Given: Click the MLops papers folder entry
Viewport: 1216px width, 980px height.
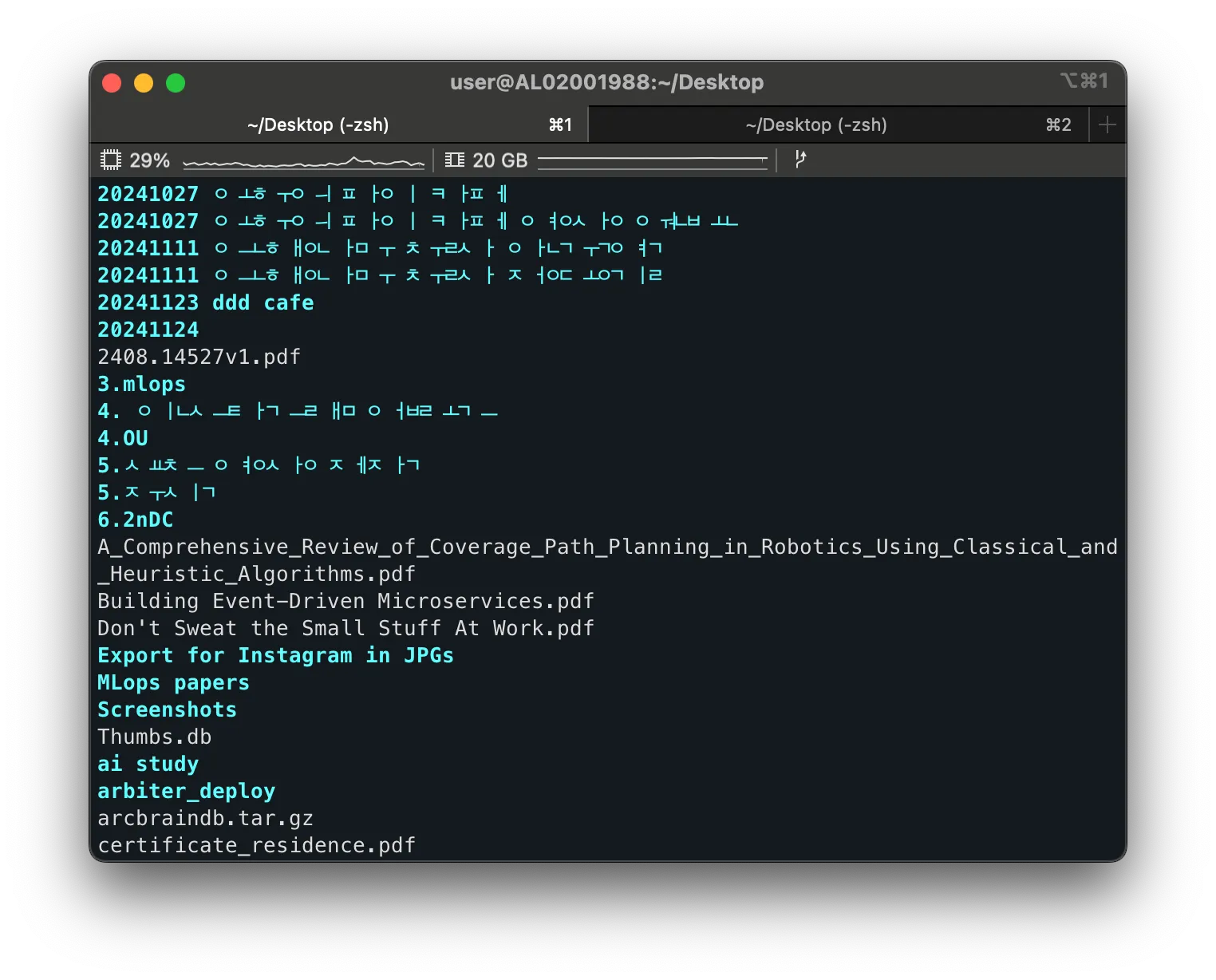Looking at the screenshot, I should (x=172, y=682).
